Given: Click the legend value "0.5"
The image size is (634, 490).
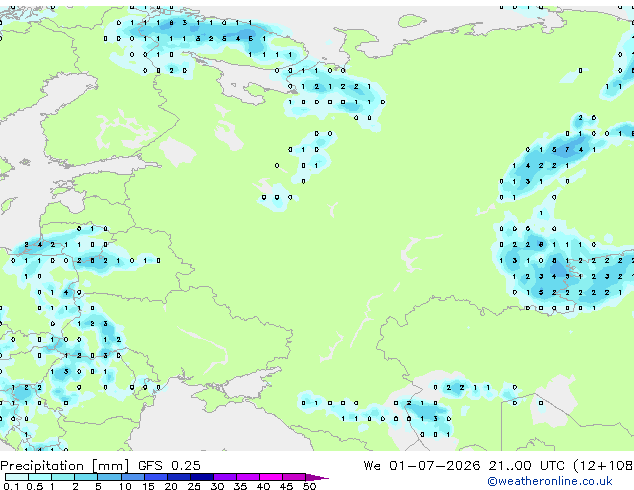Looking at the screenshot, I should 35,486.
